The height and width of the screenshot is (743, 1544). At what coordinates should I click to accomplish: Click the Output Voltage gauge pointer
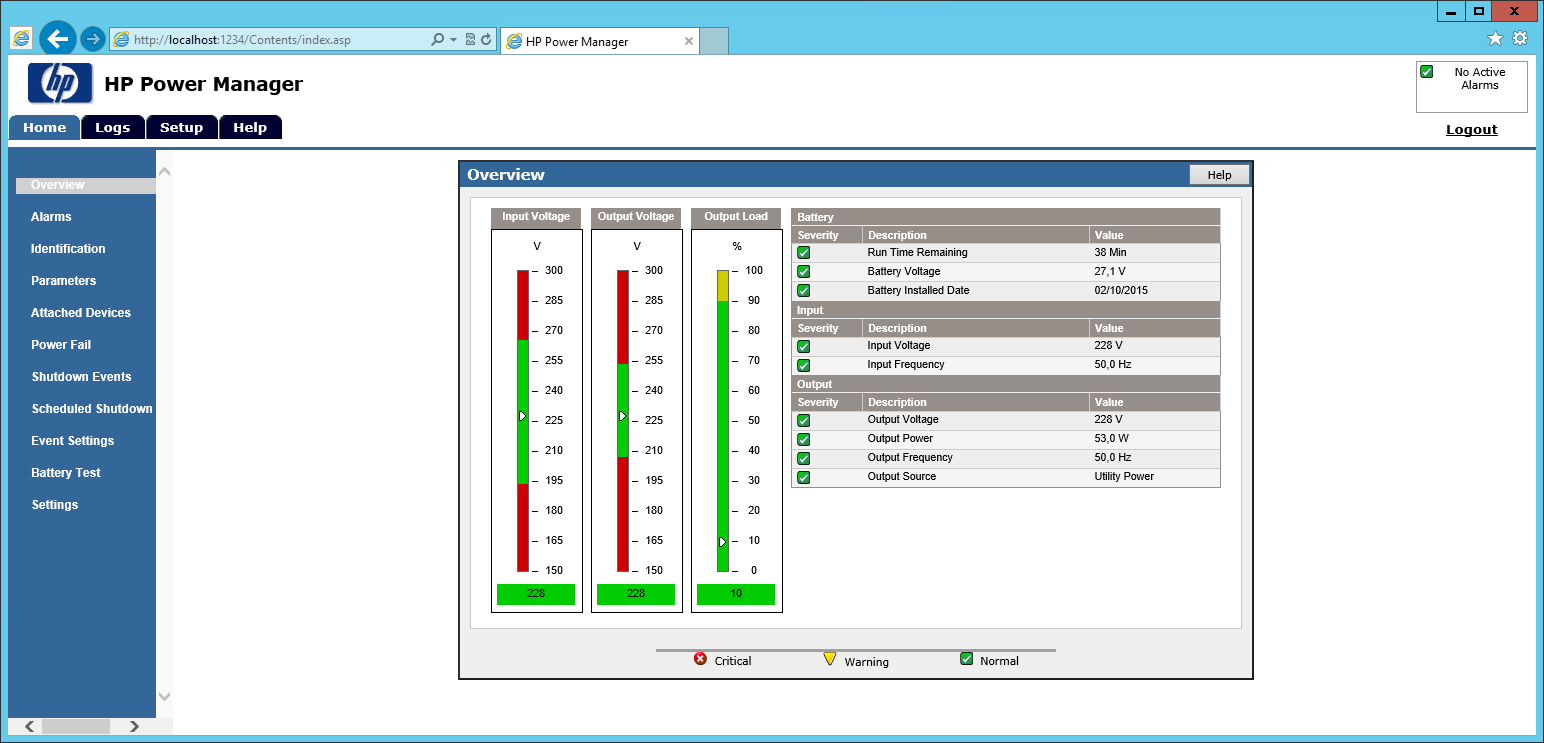[622, 415]
